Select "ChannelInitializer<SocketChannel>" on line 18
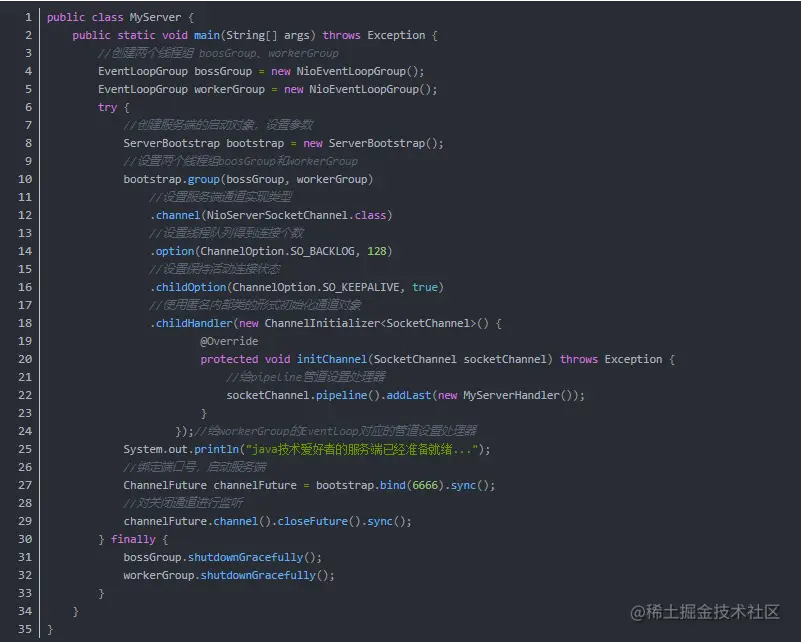 point(370,323)
